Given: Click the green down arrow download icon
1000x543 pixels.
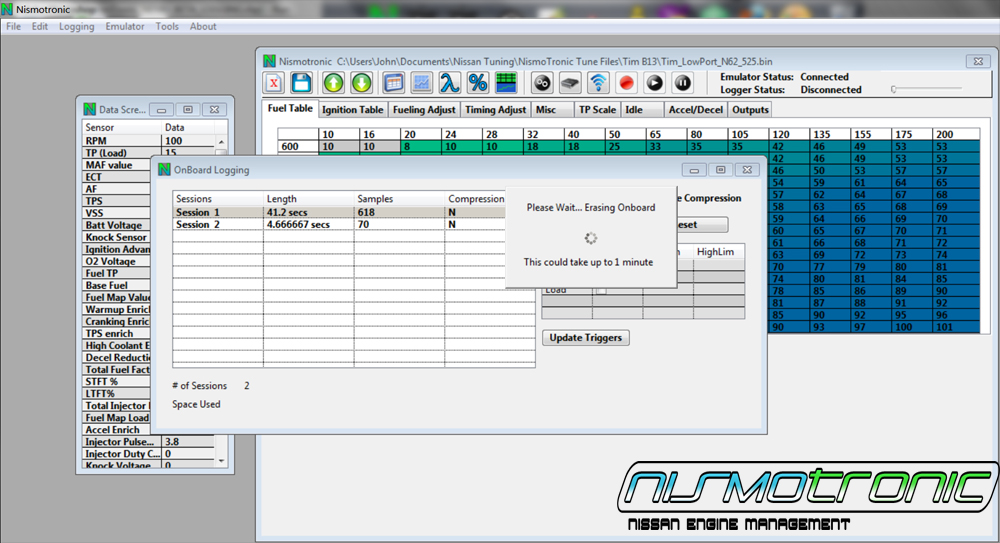Looking at the screenshot, I should pyautogui.click(x=362, y=83).
